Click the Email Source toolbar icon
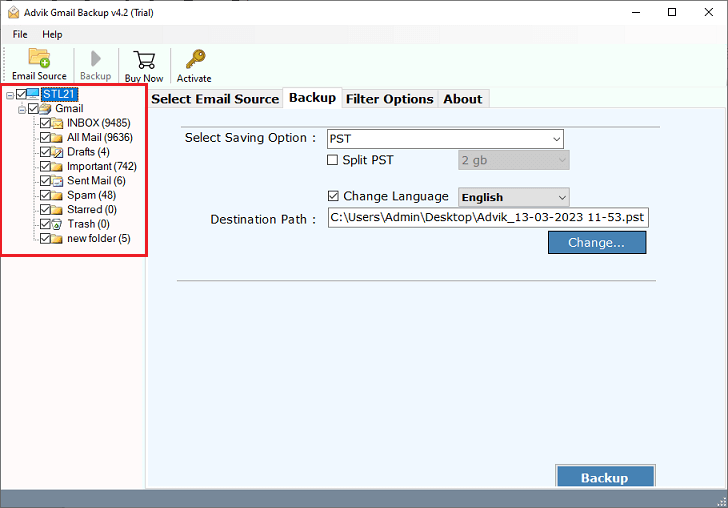Screen dimensions: 728x508 tap(39, 58)
